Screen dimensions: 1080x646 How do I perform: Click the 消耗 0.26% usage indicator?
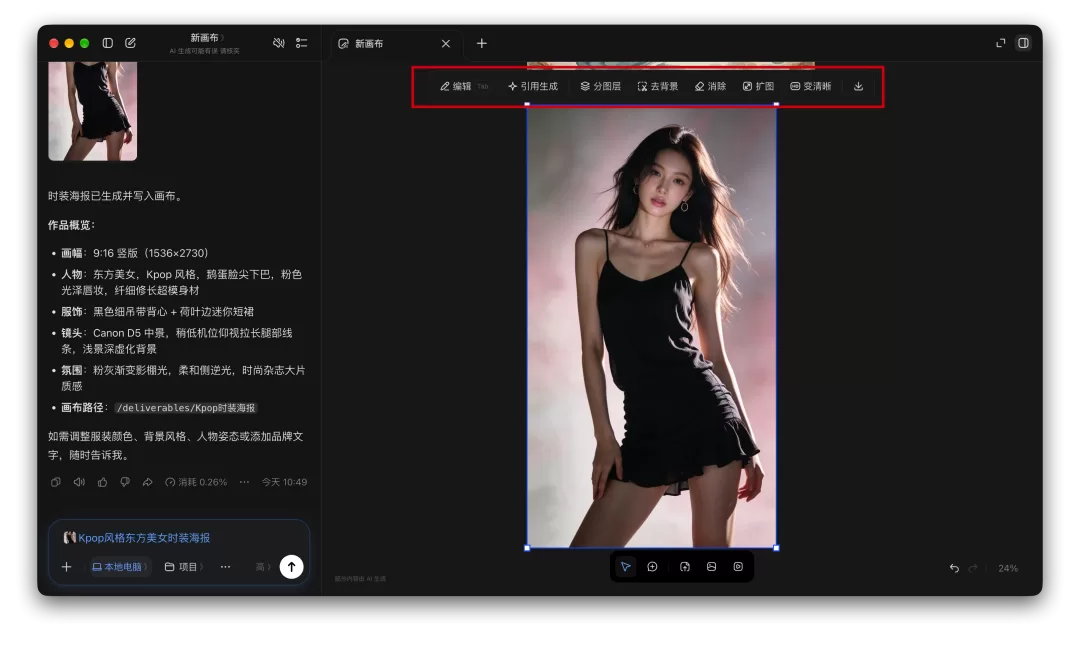(196, 482)
